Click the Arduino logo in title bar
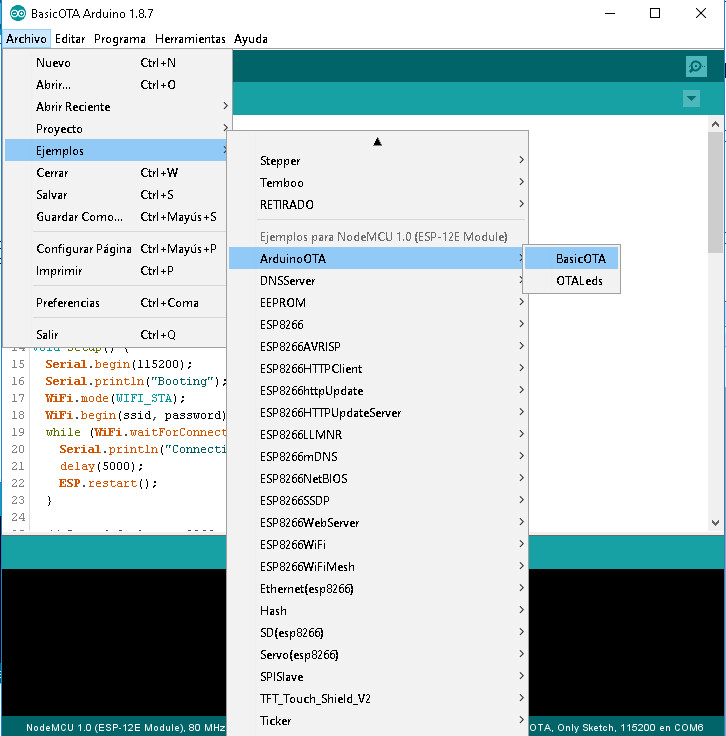Screen dimensions: 726x736 coord(18,13)
